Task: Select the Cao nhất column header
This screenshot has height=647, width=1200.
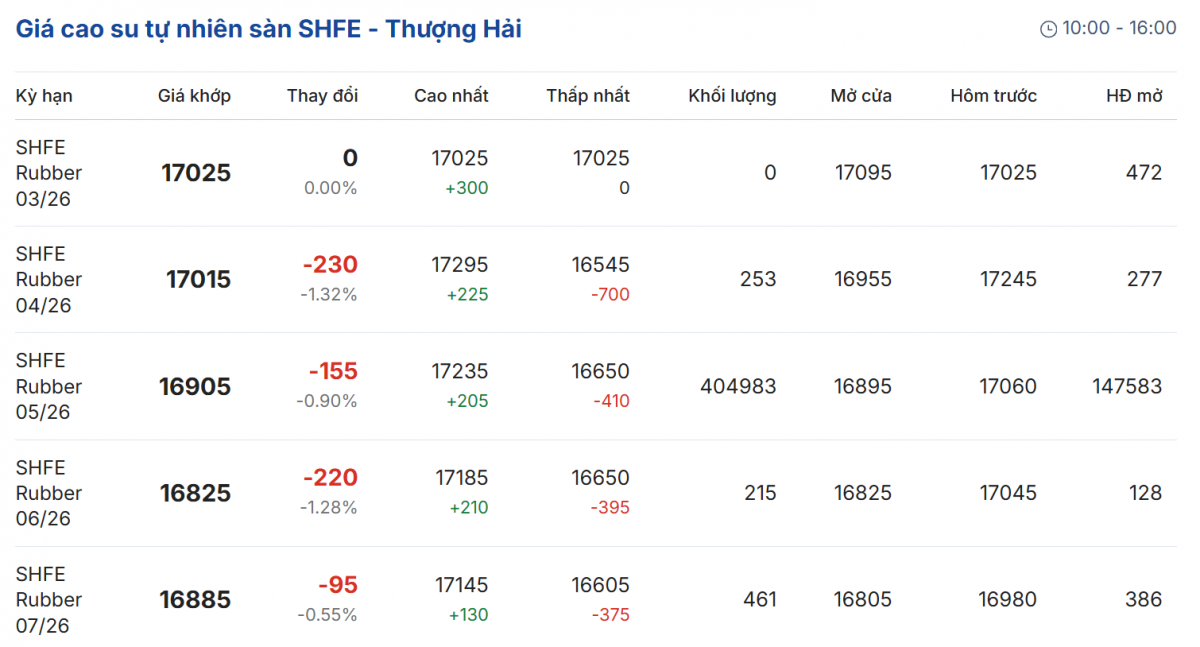Action: [451, 96]
